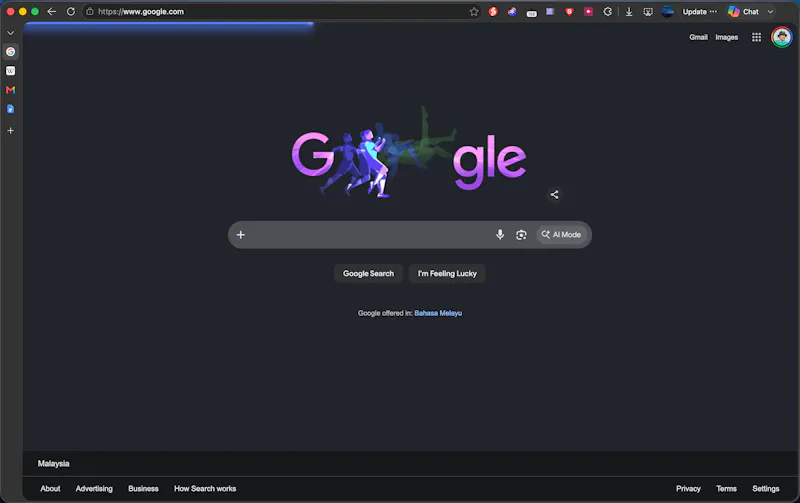Open the Copilot Chat button
The height and width of the screenshot is (503, 800).
coord(744,11)
